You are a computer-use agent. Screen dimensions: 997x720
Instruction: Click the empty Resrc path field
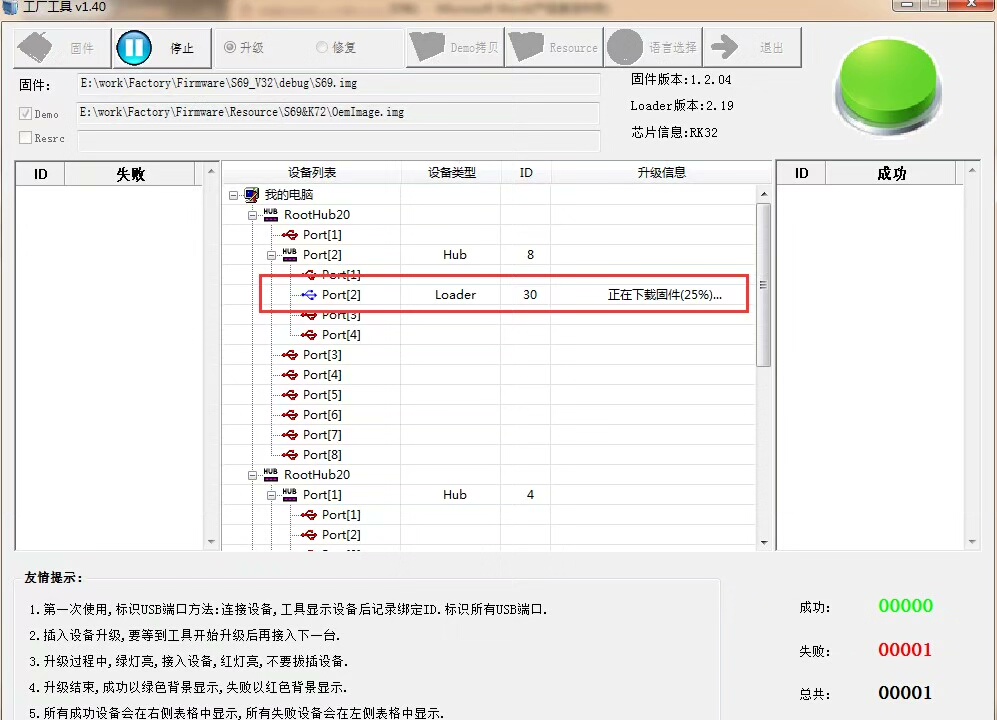tap(338, 141)
